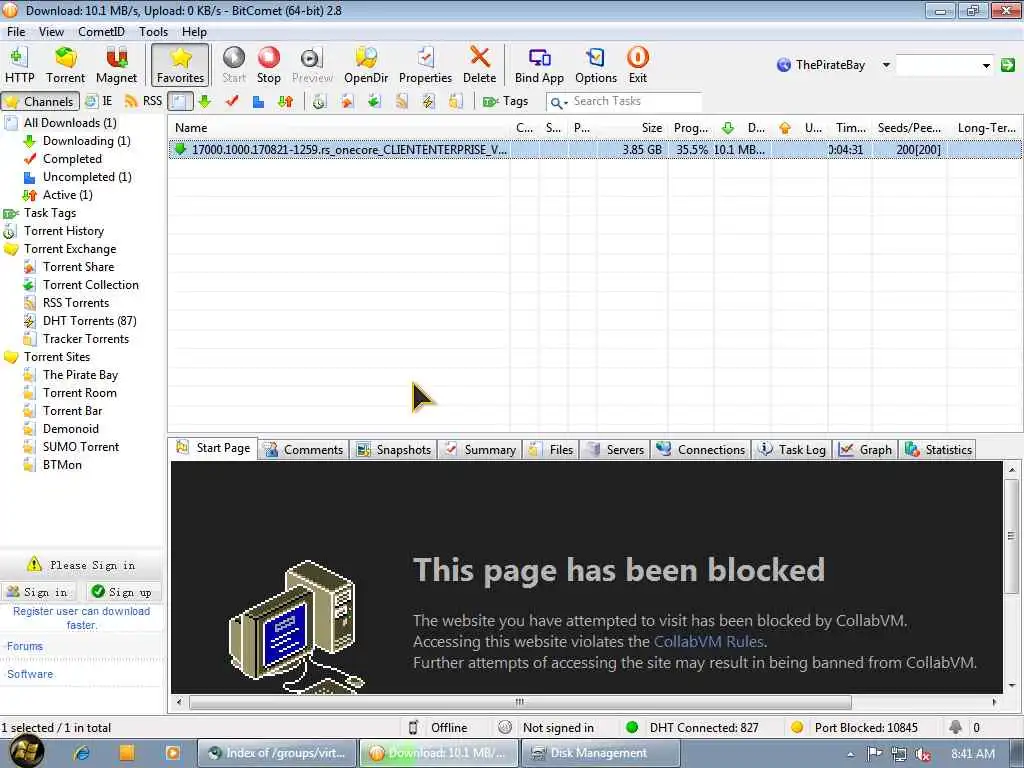Switch to the Task Log tab
Screen dimensions: 1024x768
click(x=792, y=449)
